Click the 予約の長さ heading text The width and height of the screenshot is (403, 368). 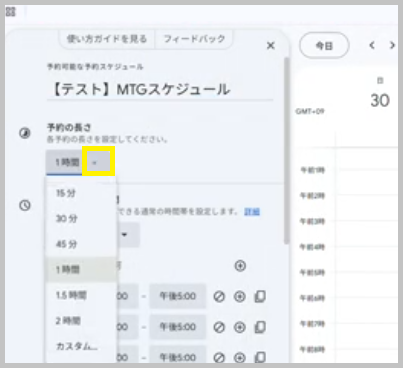[x=69, y=127]
